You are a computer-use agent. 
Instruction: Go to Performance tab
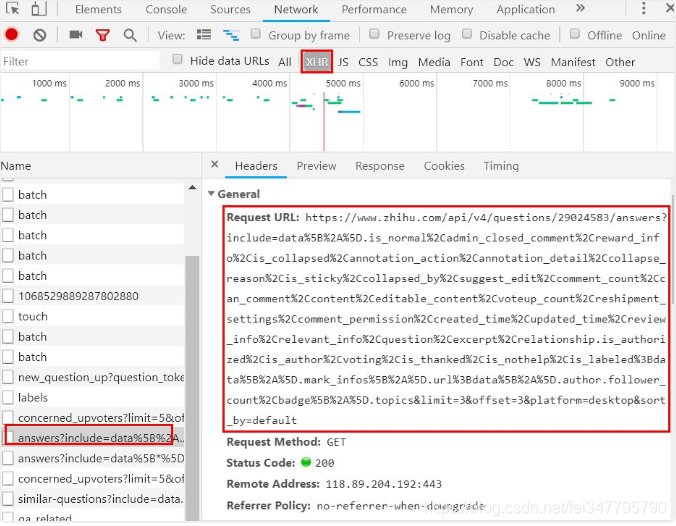pyautogui.click(x=374, y=9)
